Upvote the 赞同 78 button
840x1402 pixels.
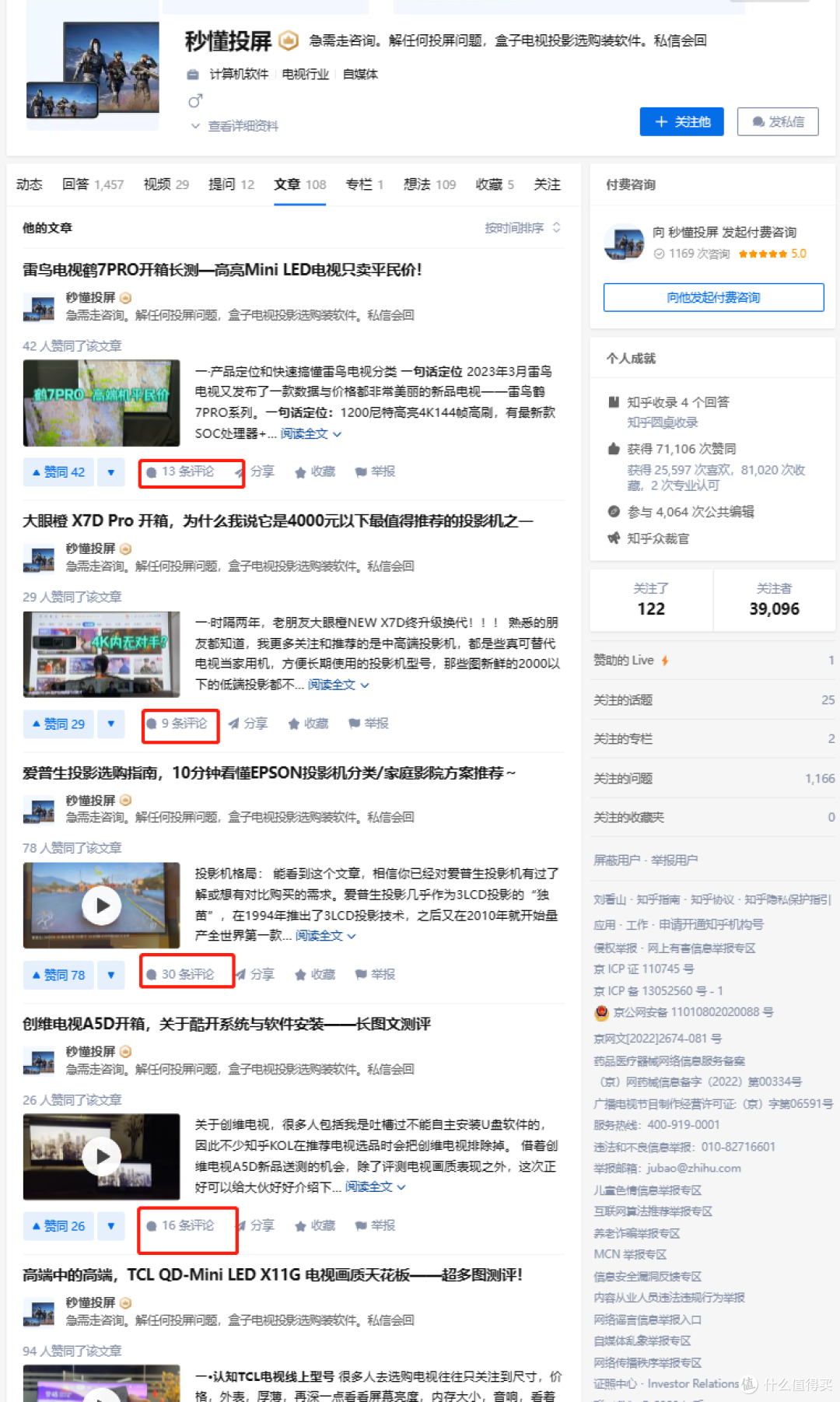click(58, 975)
